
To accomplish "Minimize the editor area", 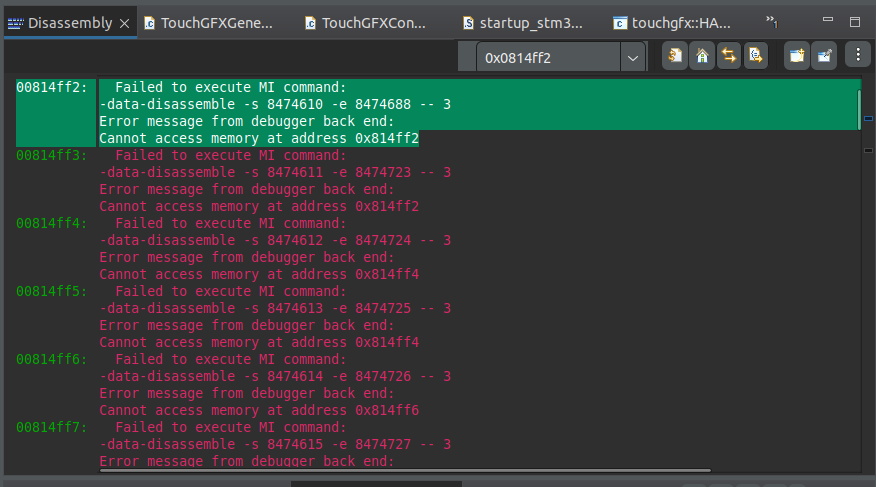I will pyautogui.click(x=827, y=21).
